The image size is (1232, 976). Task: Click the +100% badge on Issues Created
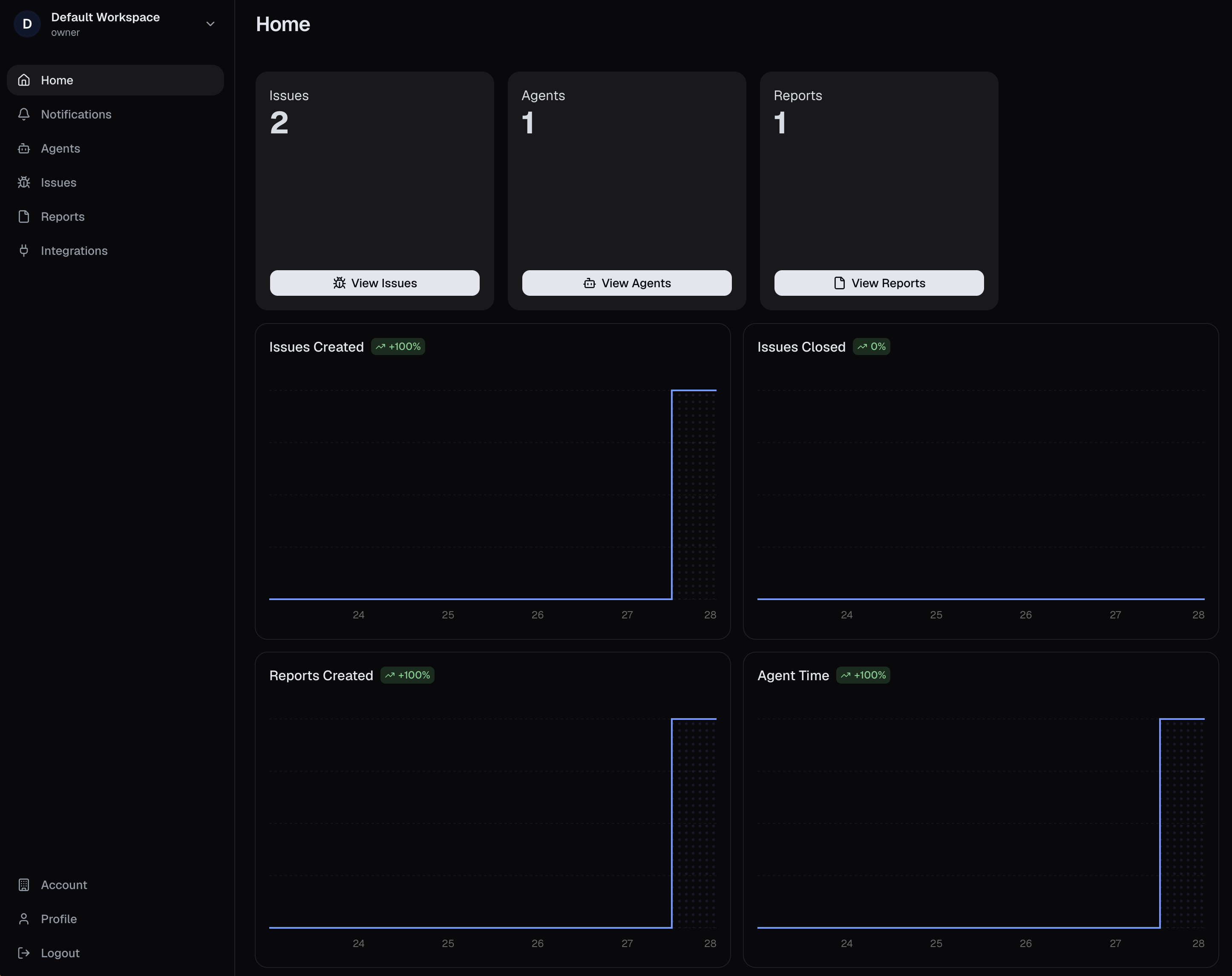[x=398, y=347]
